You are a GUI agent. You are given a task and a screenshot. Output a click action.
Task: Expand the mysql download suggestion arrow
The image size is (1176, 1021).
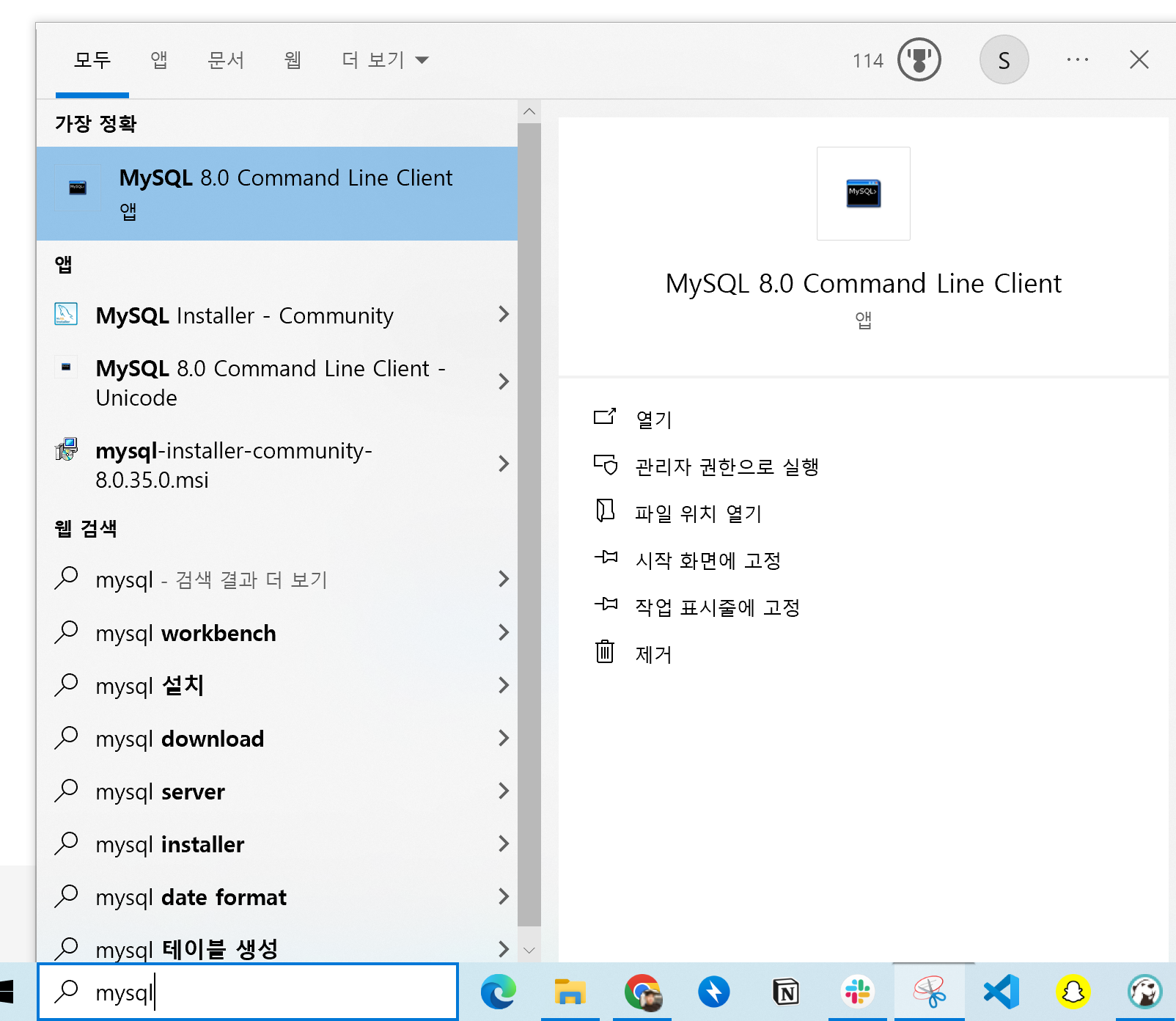pos(504,738)
